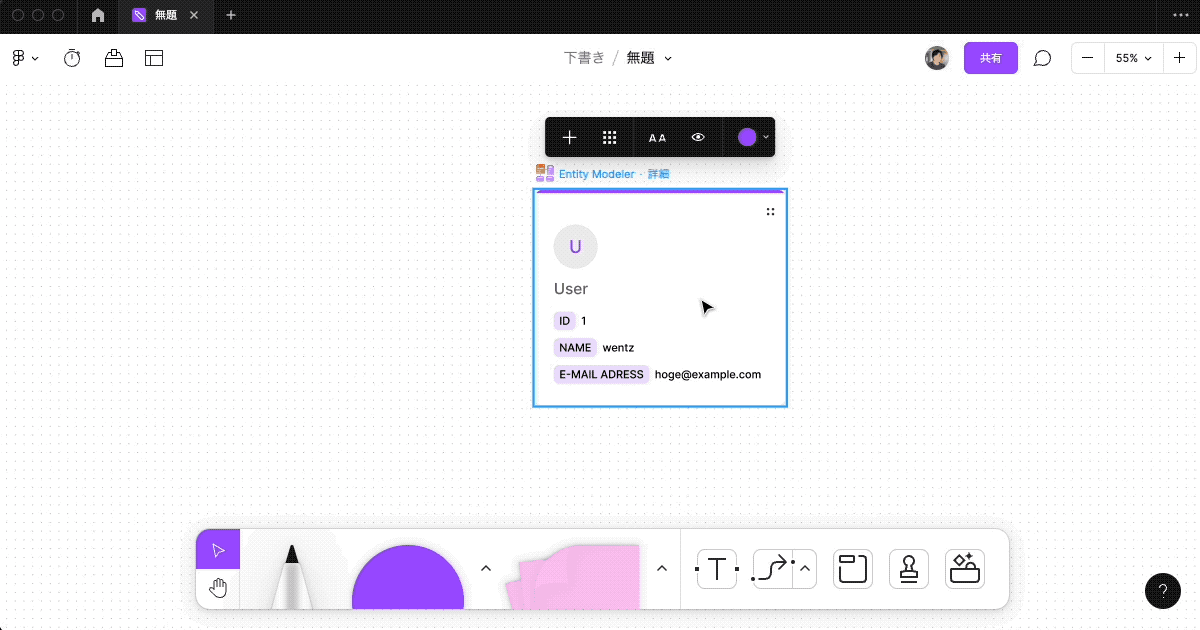Close the 無題 tab
The image size is (1200, 630).
[x=194, y=16]
